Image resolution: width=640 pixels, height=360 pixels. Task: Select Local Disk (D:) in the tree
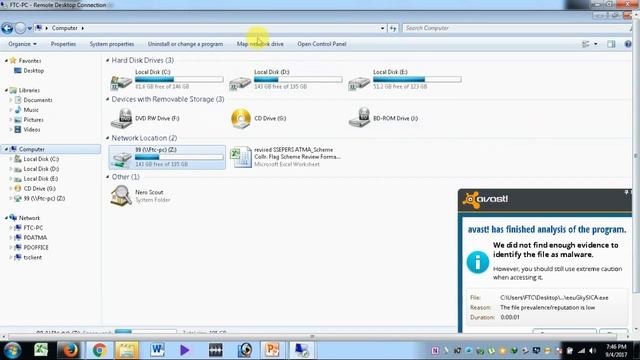click(x=41, y=169)
